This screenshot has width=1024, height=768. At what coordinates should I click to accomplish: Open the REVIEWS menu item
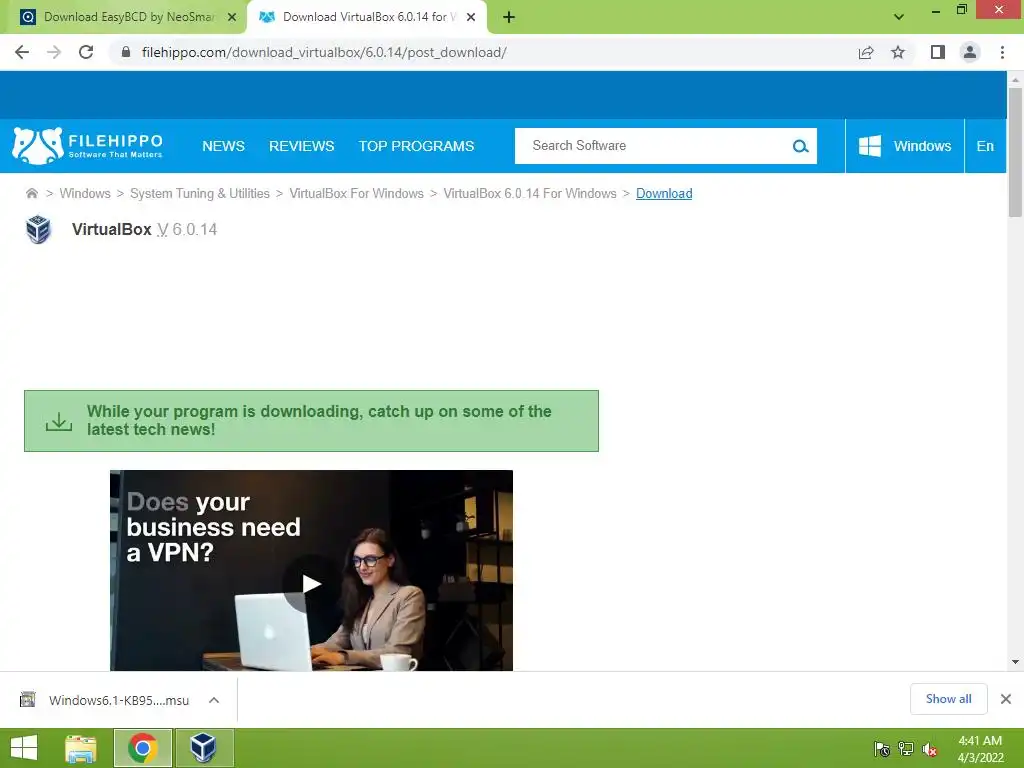point(302,146)
